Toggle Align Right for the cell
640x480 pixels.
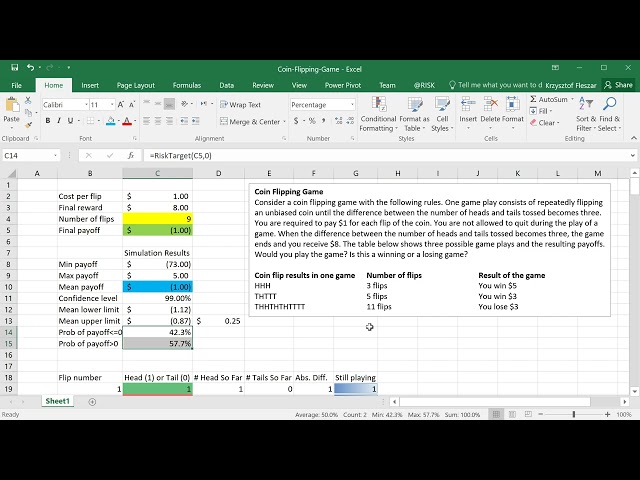click(169, 121)
